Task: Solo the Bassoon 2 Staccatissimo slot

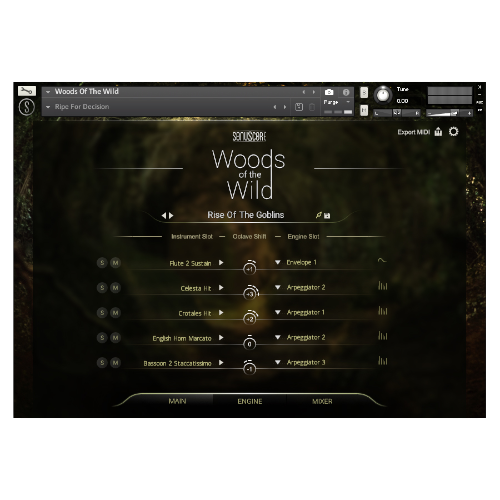Action: (102, 363)
